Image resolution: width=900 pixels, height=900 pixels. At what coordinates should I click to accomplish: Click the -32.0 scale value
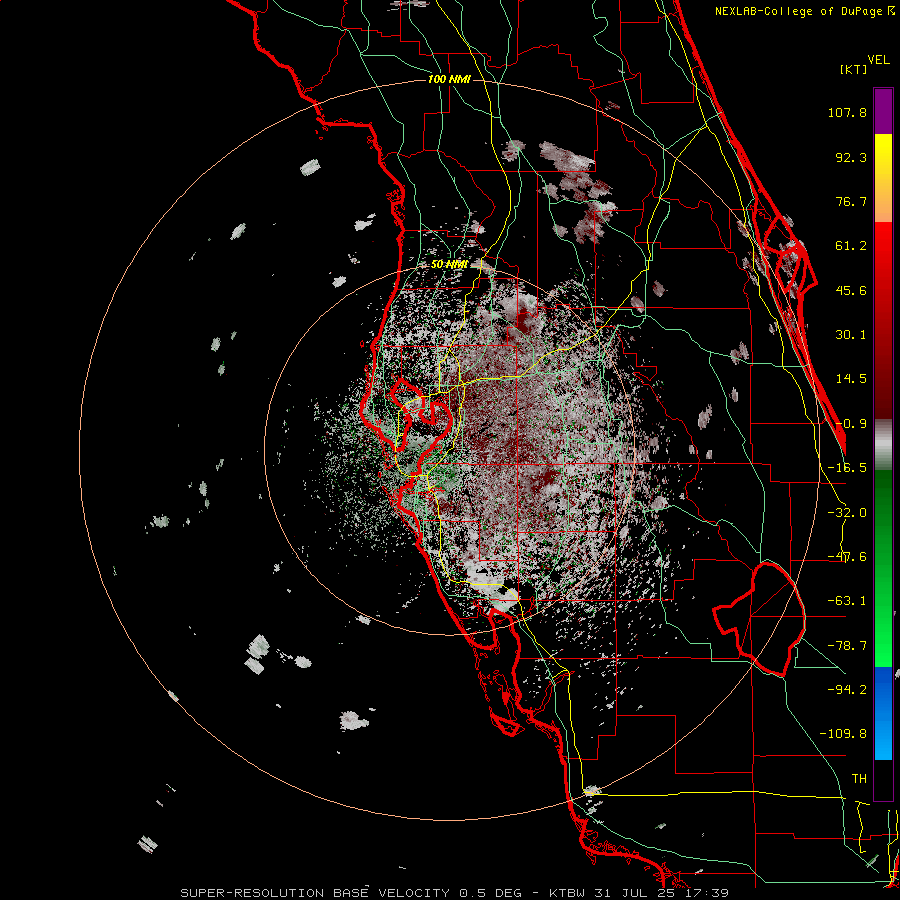pyautogui.click(x=847, y=513)
